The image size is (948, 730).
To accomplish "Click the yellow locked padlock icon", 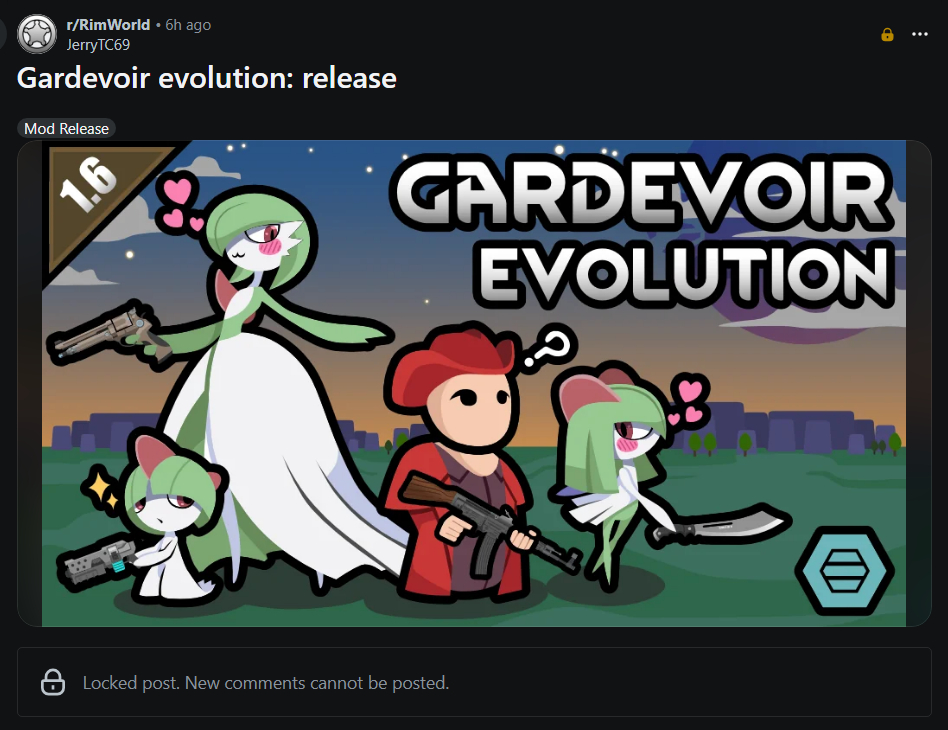I will tap(887, 34).
